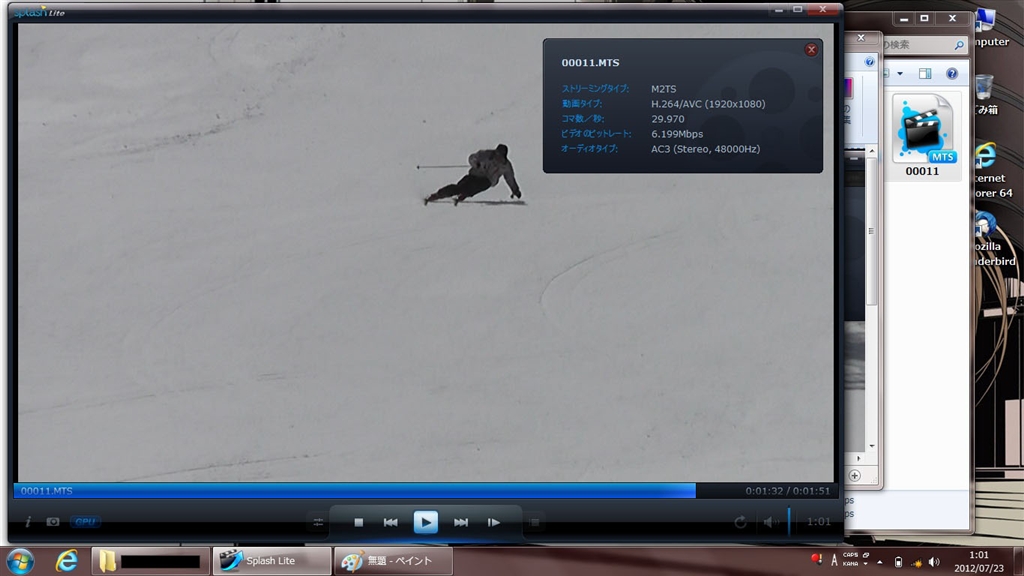Close the 00011.MTS media info panel

tap(811, 50)
